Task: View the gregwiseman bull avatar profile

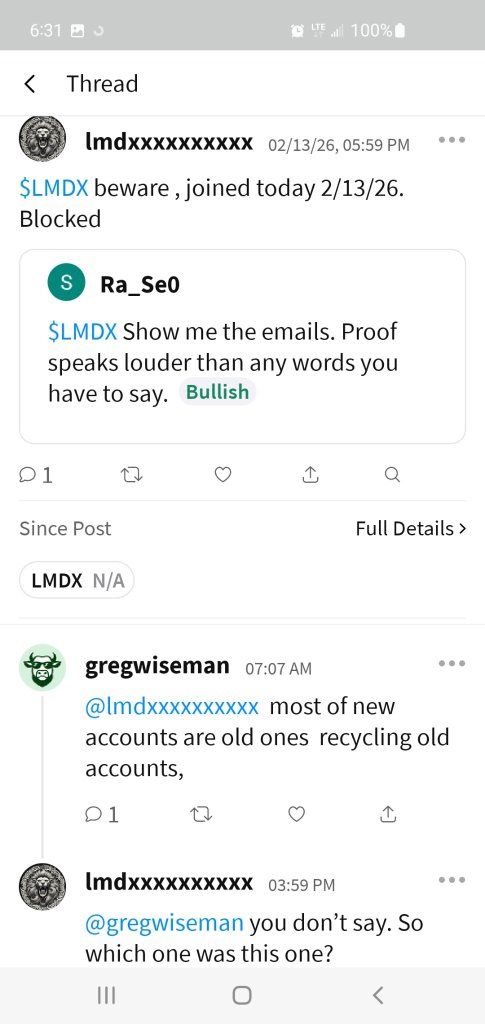Action: pyautogui.click(x=42, y=667)
